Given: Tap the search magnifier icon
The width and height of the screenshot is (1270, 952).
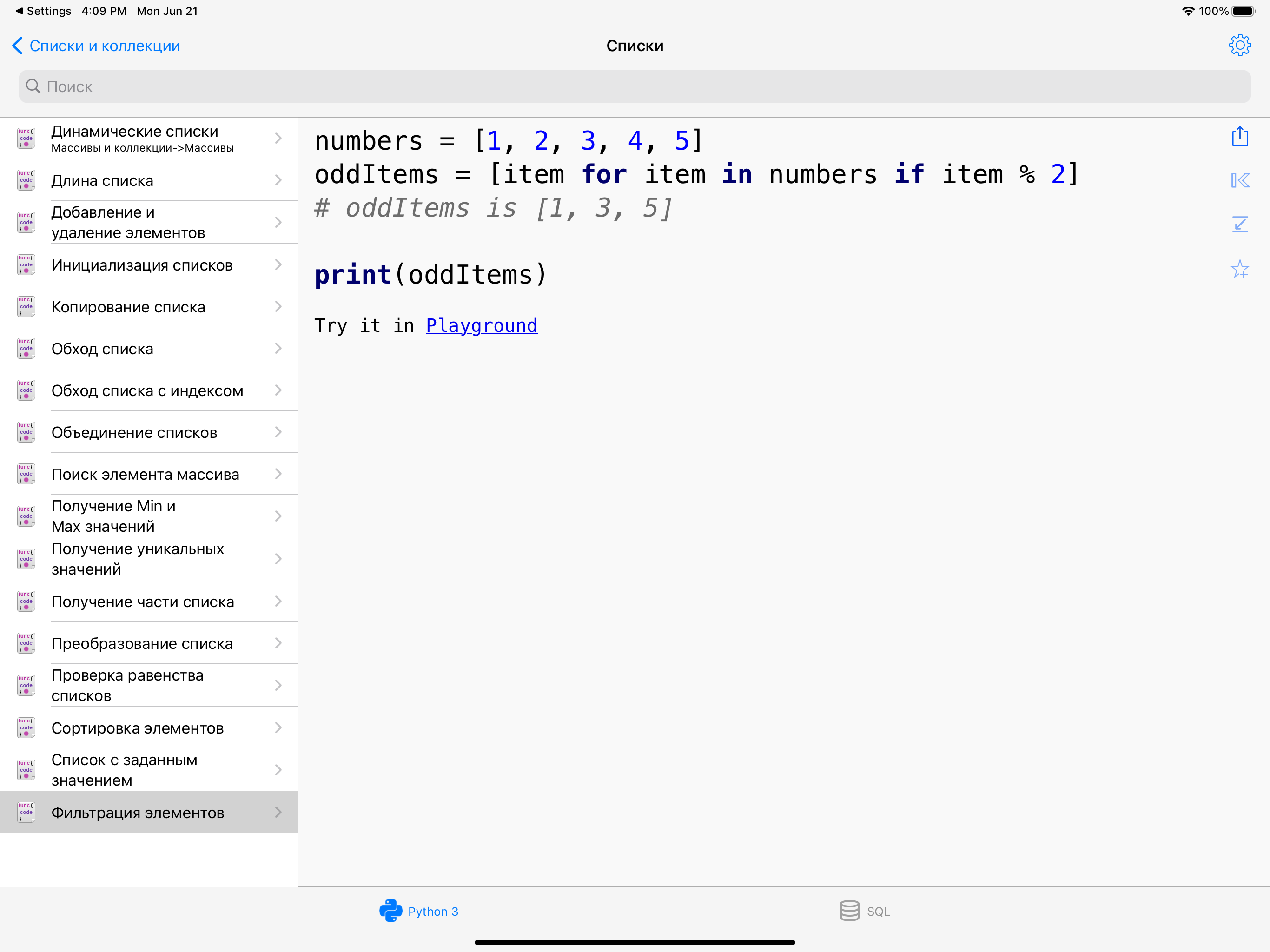Looking at the screenshot, I should (33, 86).
